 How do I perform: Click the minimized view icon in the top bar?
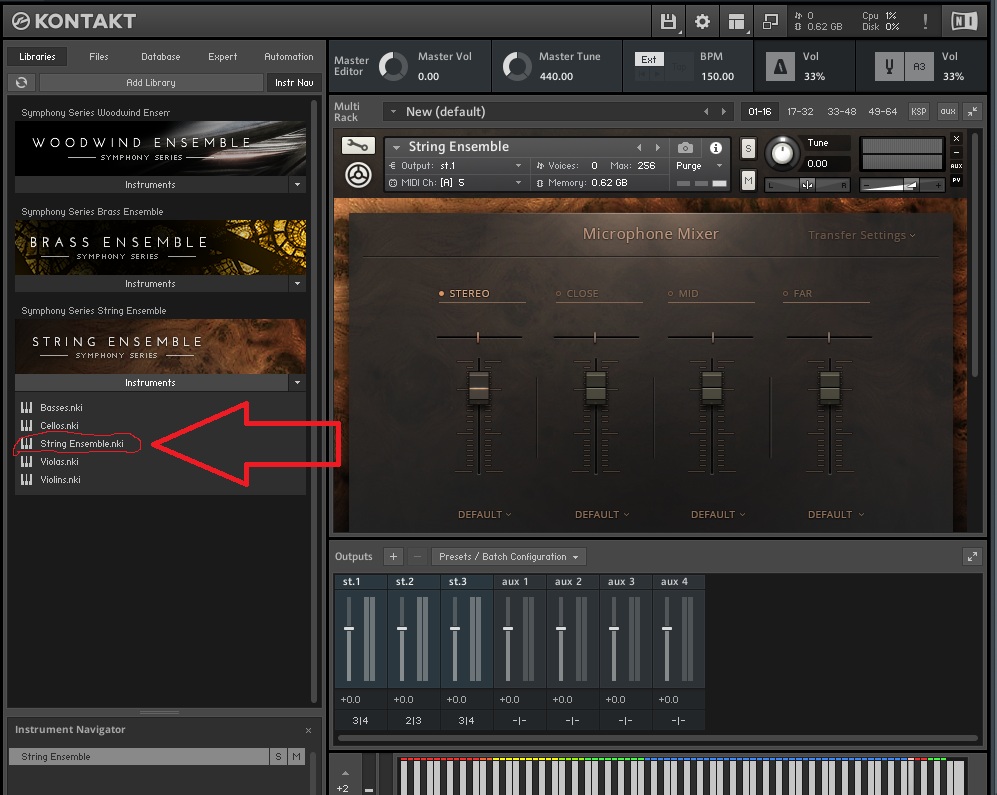[x=770, y=22]
